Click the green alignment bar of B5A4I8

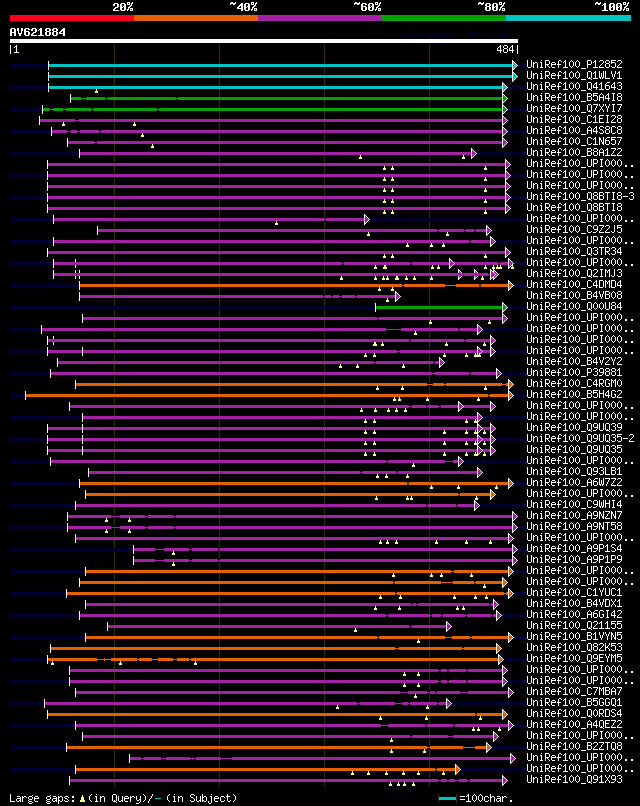click(x=289, y=98)
